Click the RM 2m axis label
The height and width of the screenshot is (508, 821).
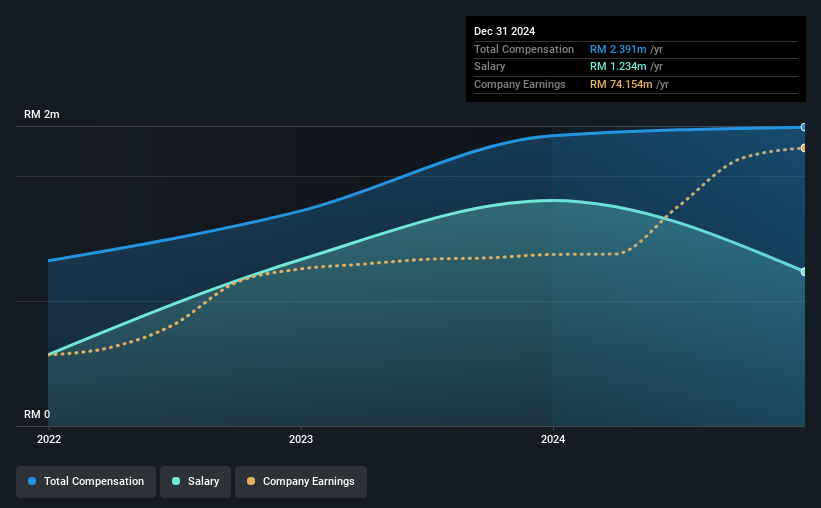point(42,114)
